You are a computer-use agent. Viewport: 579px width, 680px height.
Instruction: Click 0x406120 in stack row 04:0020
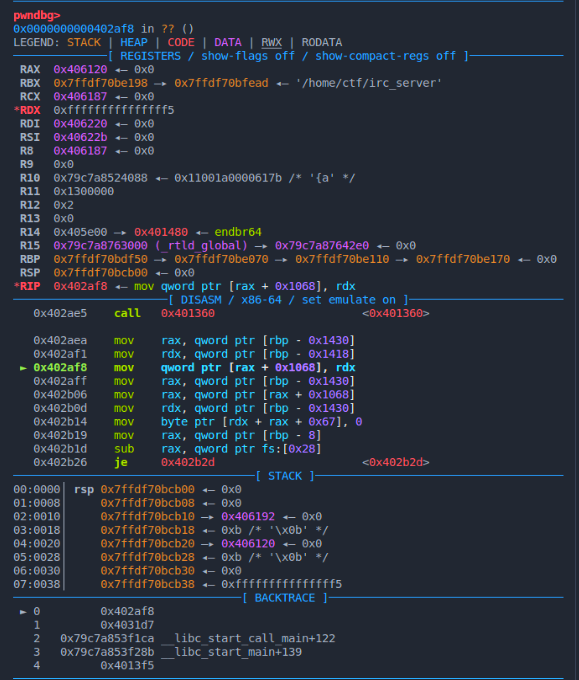tap(248, 543)
